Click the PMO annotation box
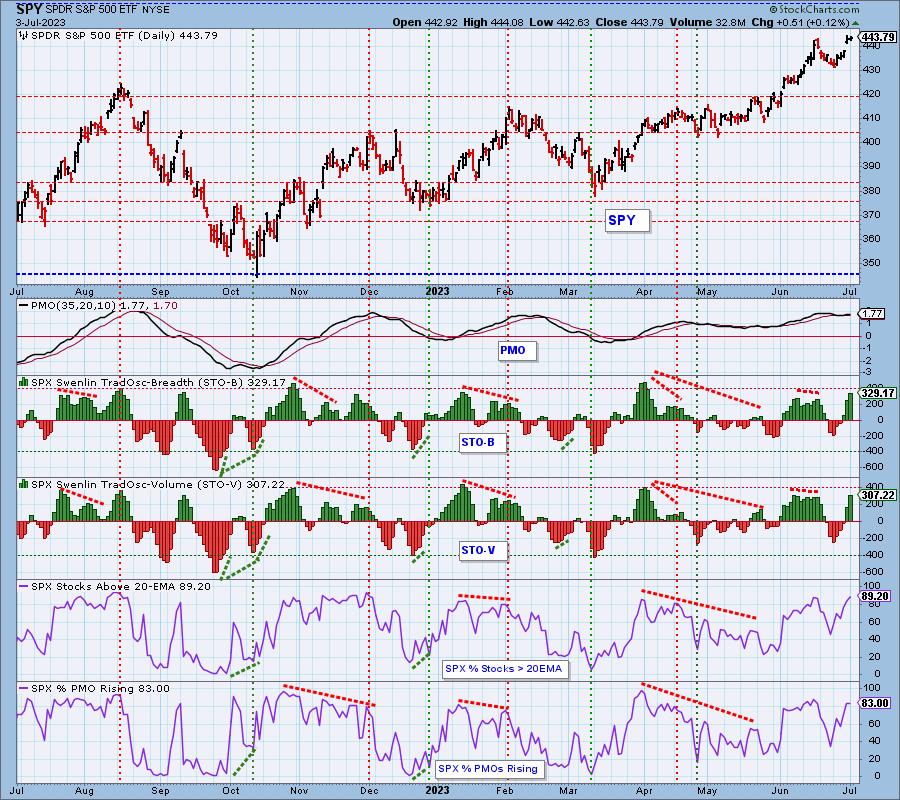The image size is (900, 800). tap(517, 350)
